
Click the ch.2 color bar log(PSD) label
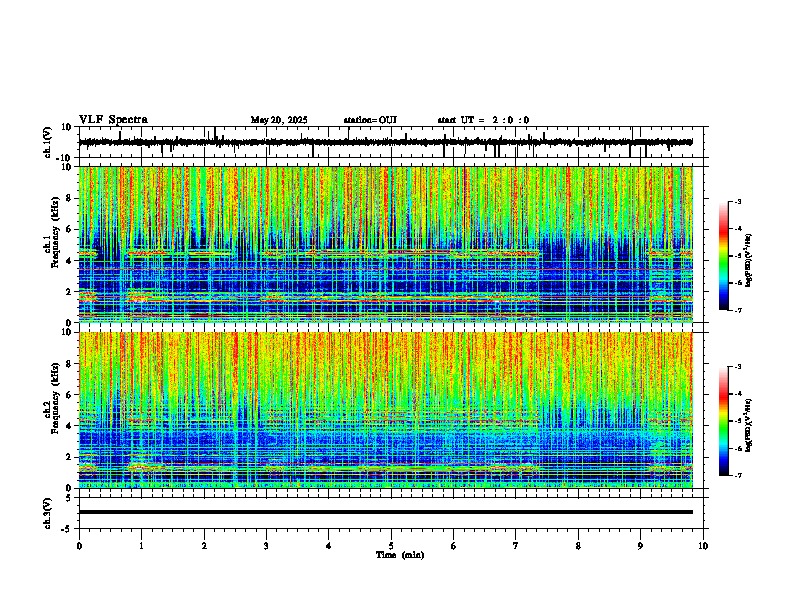[x=749, y=425]
